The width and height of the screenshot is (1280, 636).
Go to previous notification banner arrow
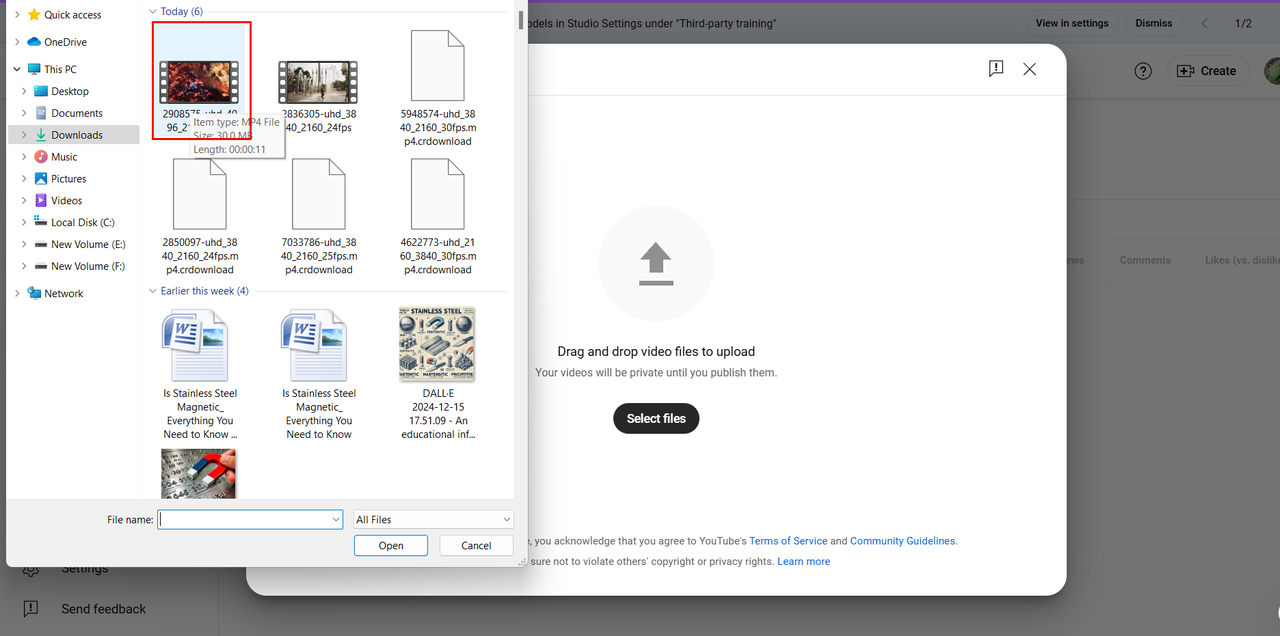click(1205, 23)
